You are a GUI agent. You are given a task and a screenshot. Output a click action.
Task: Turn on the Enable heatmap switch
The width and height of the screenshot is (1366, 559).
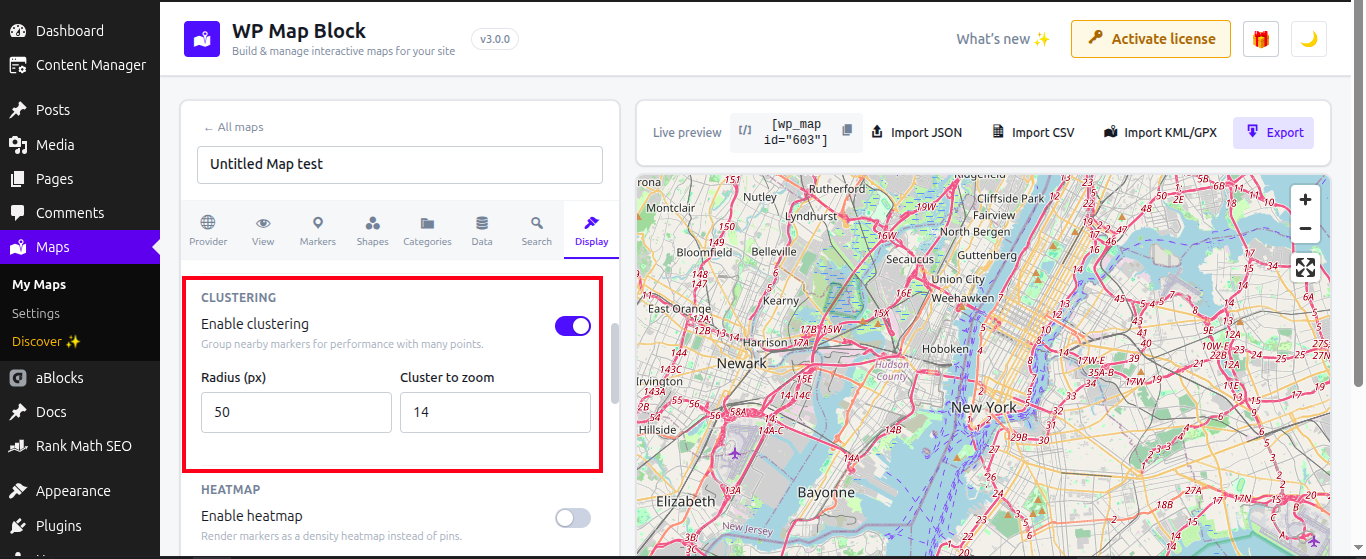coord(573,518)
